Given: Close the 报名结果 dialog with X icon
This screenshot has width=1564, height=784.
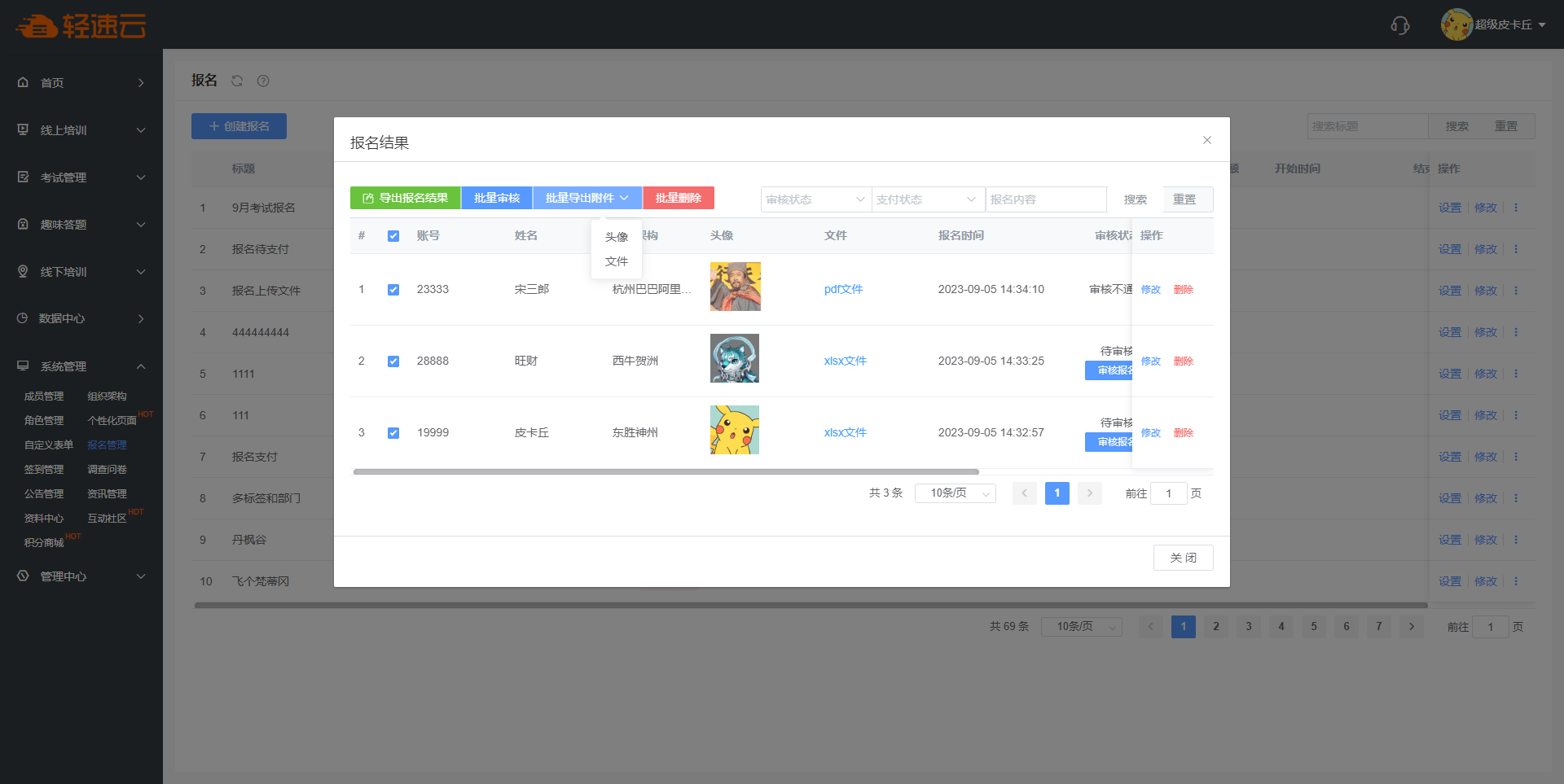Looking at the screenshot, I should pos(1206,140).
